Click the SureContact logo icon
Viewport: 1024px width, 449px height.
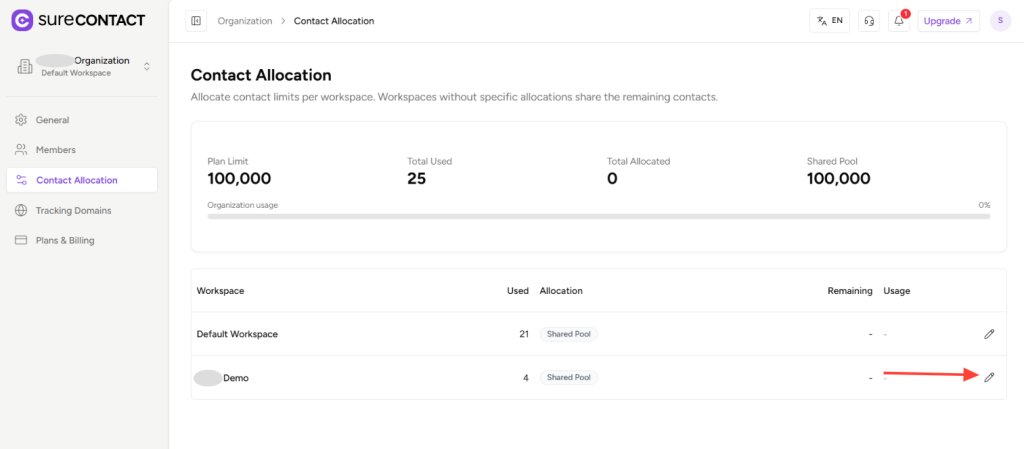pos(22,20)
